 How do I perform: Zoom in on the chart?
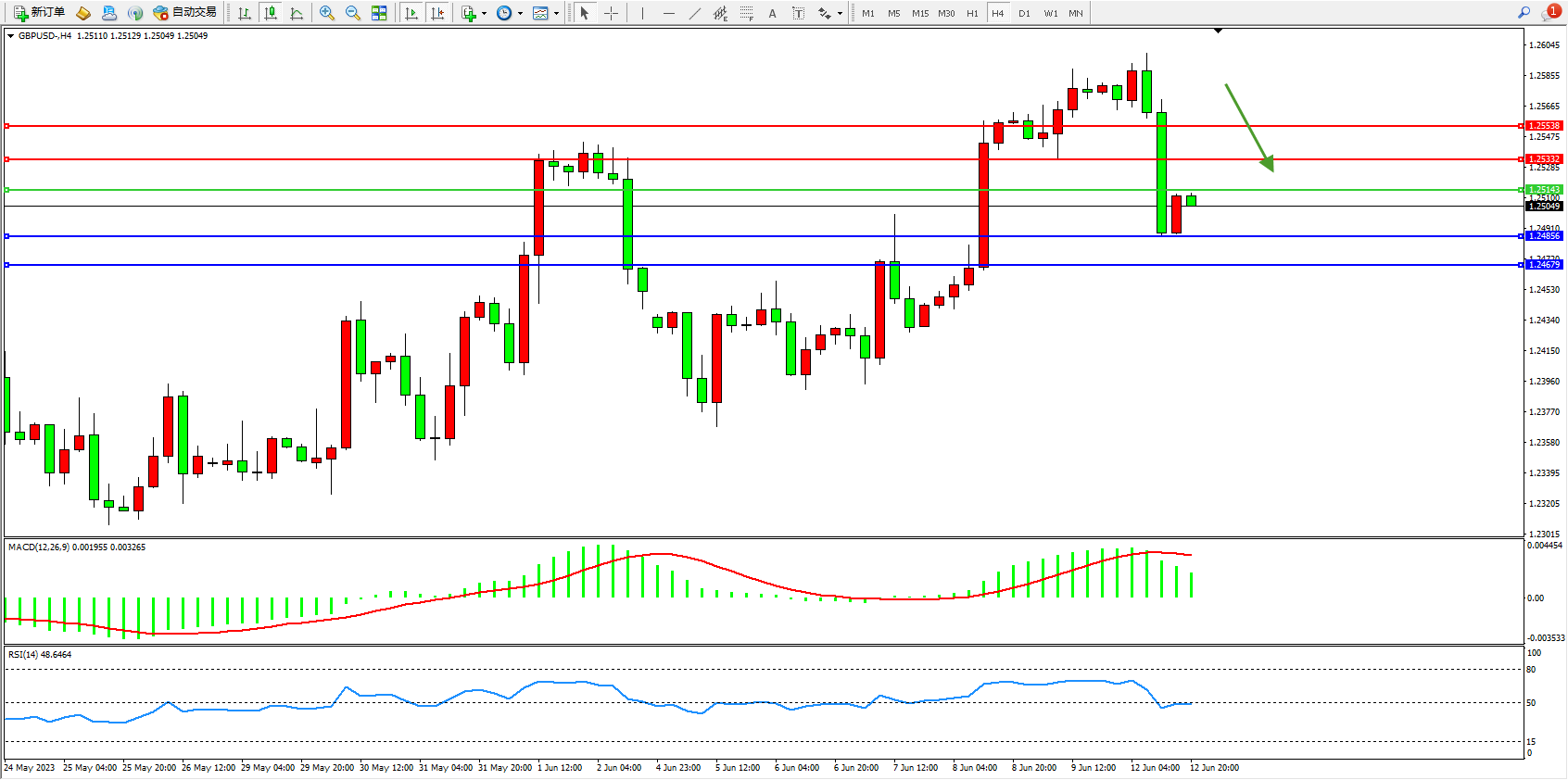click(x=327, y=13)
